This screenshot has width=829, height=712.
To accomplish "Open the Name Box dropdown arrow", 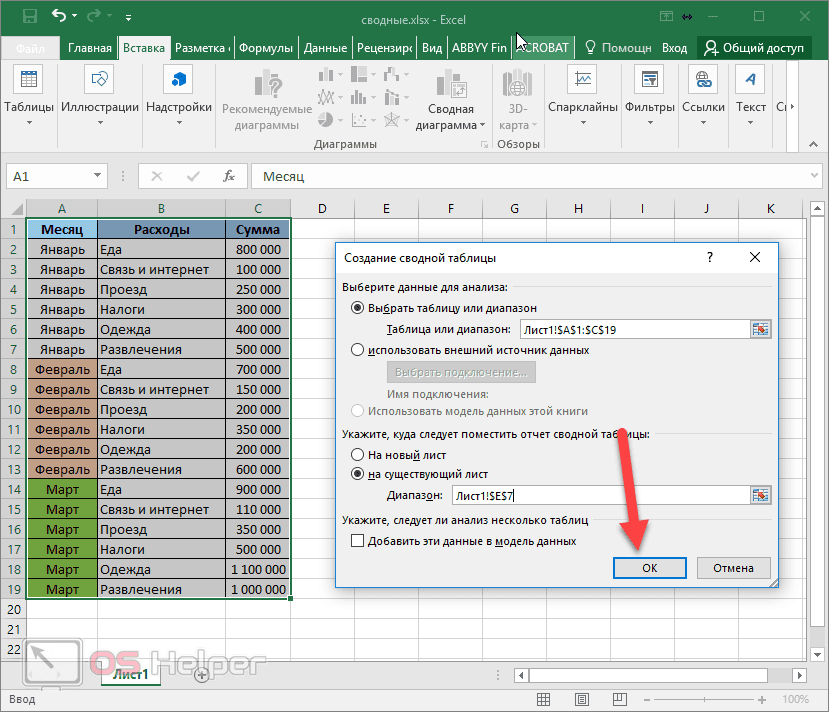I will point(99,175).
